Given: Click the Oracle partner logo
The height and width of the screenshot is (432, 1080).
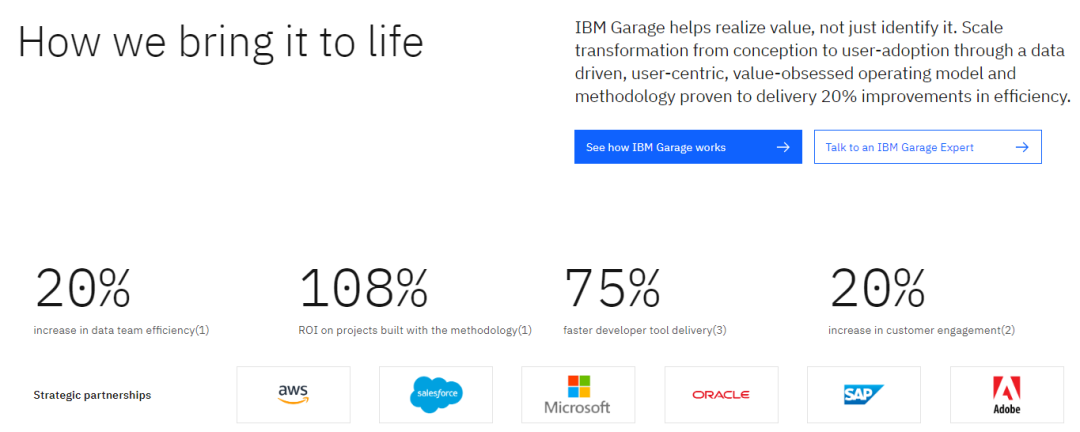Looking at the screenshot, I should pyautogui.click(x=721, y=395).
